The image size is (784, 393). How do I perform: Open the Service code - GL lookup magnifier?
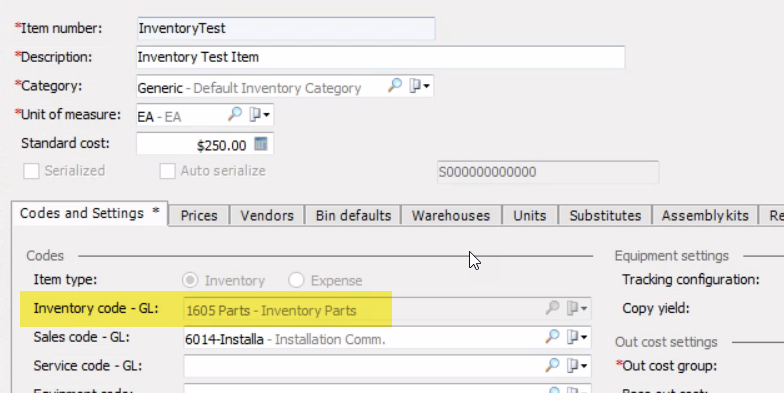click(x=552, y=366)
